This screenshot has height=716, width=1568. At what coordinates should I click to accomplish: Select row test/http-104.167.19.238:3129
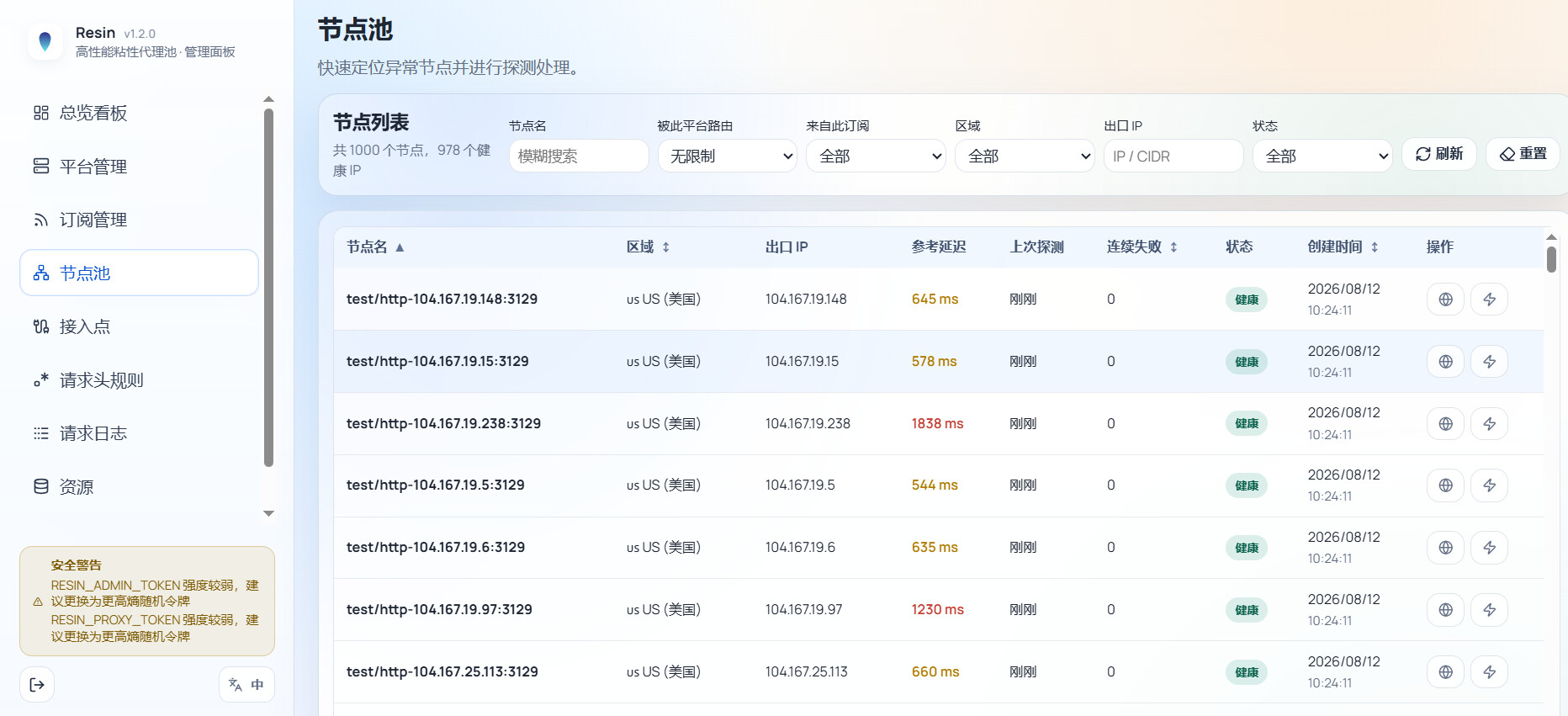click(938, 424)
